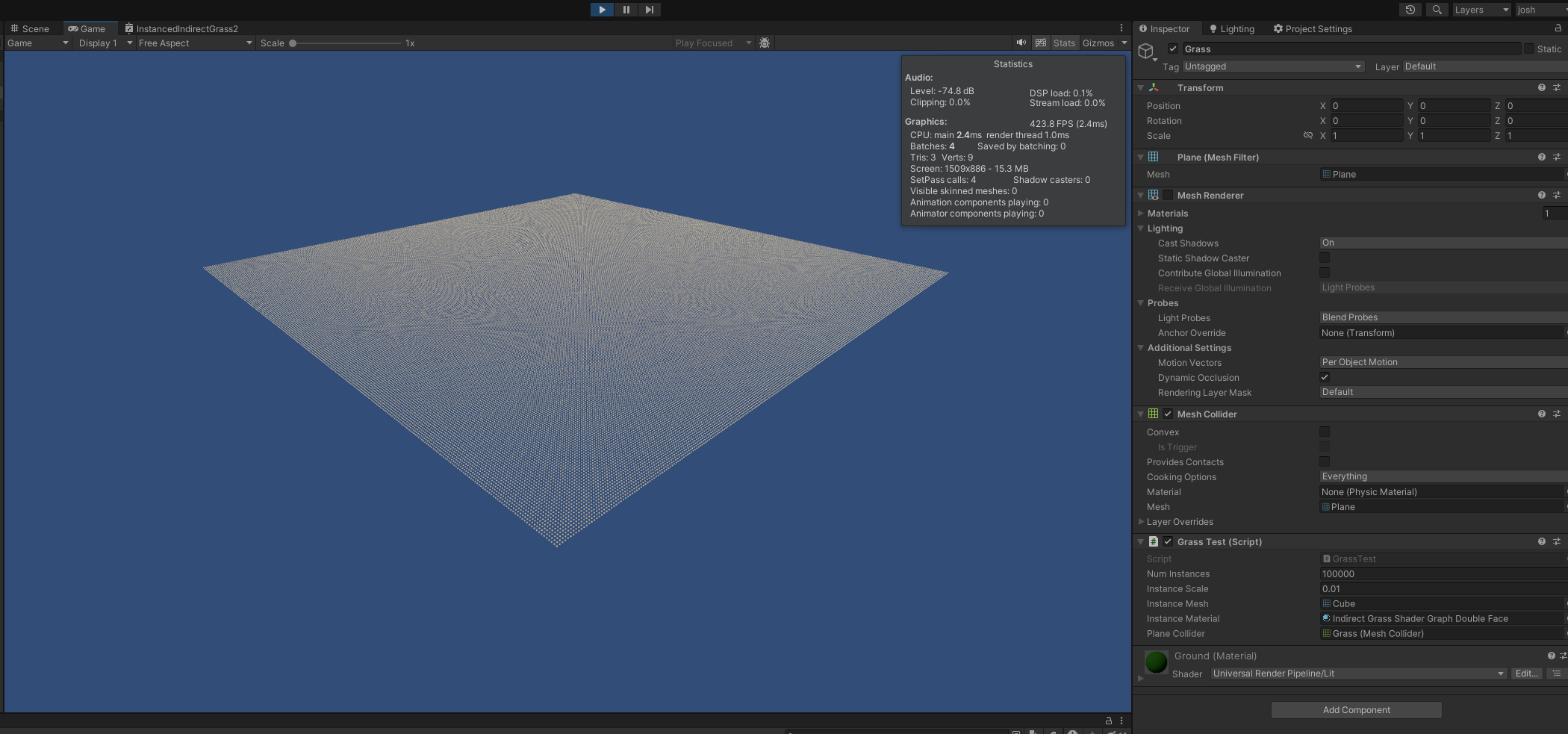
Task: Switch to the Scene tab
Action: (x=30, y=28)
